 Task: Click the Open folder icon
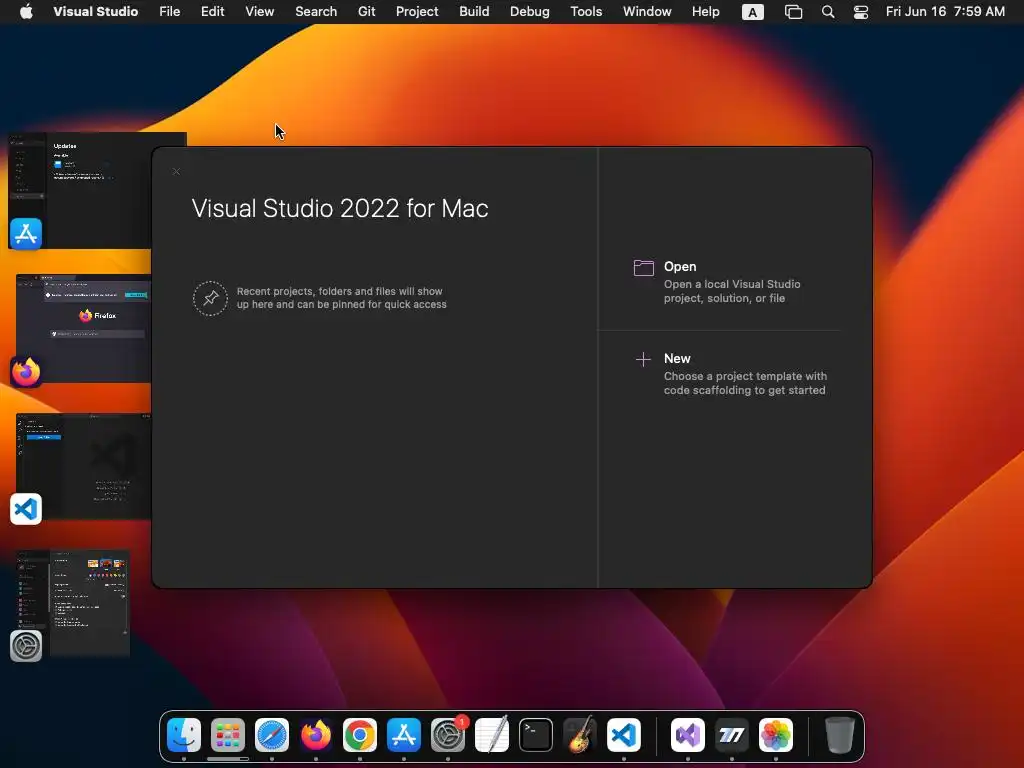click(x=644, y=268)
